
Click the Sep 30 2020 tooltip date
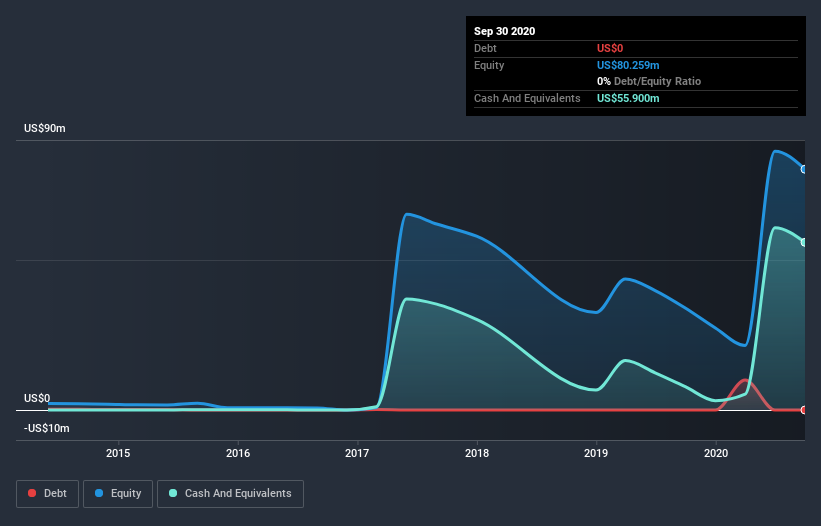[x=505, y=31]
